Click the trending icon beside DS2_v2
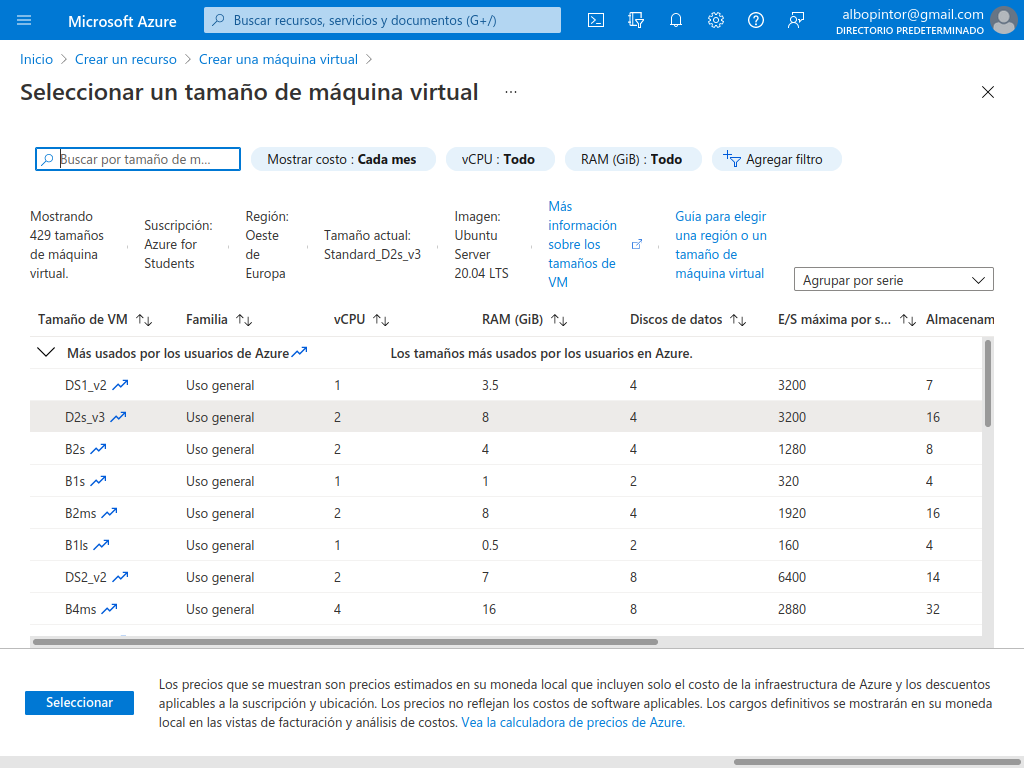 click(120, 577)
